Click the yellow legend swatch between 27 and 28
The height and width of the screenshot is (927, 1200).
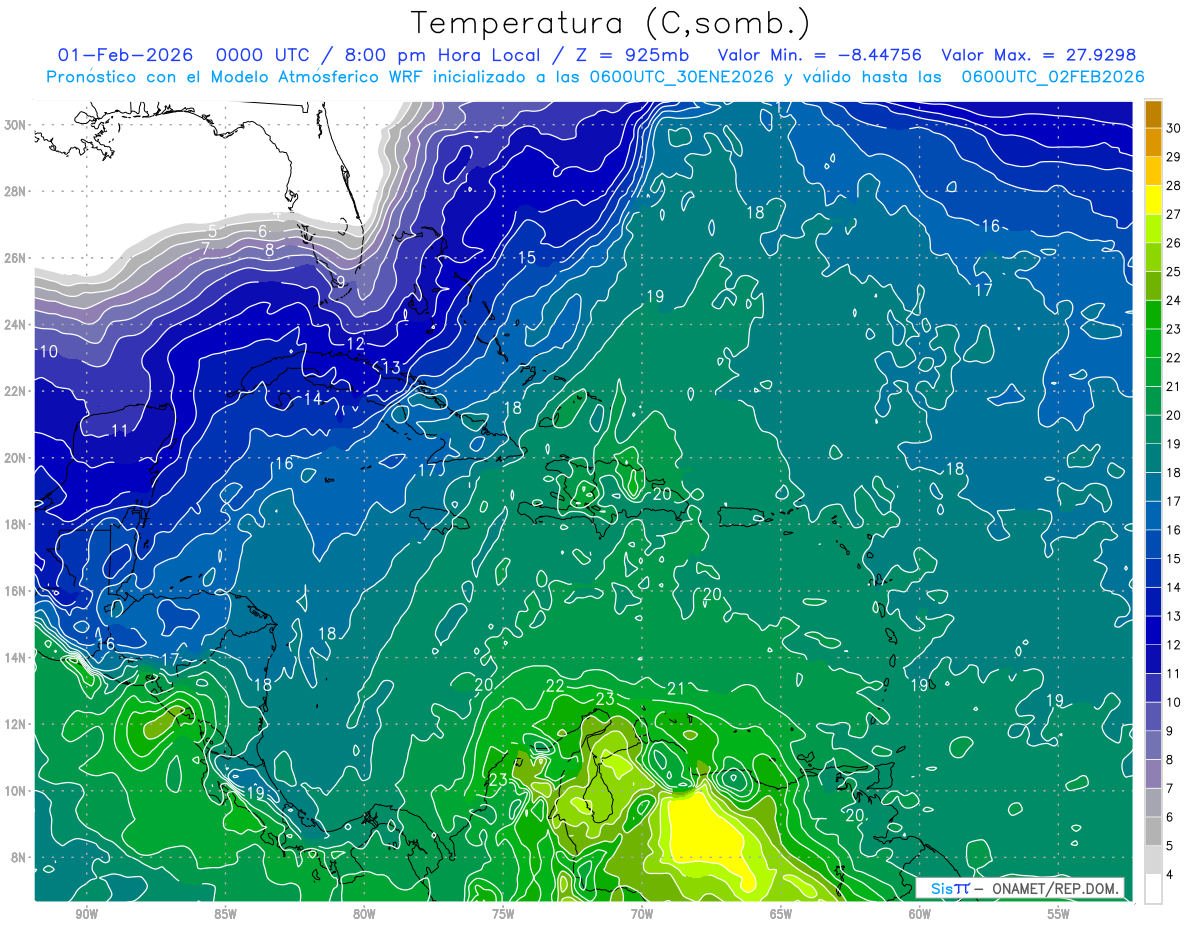1153,200
